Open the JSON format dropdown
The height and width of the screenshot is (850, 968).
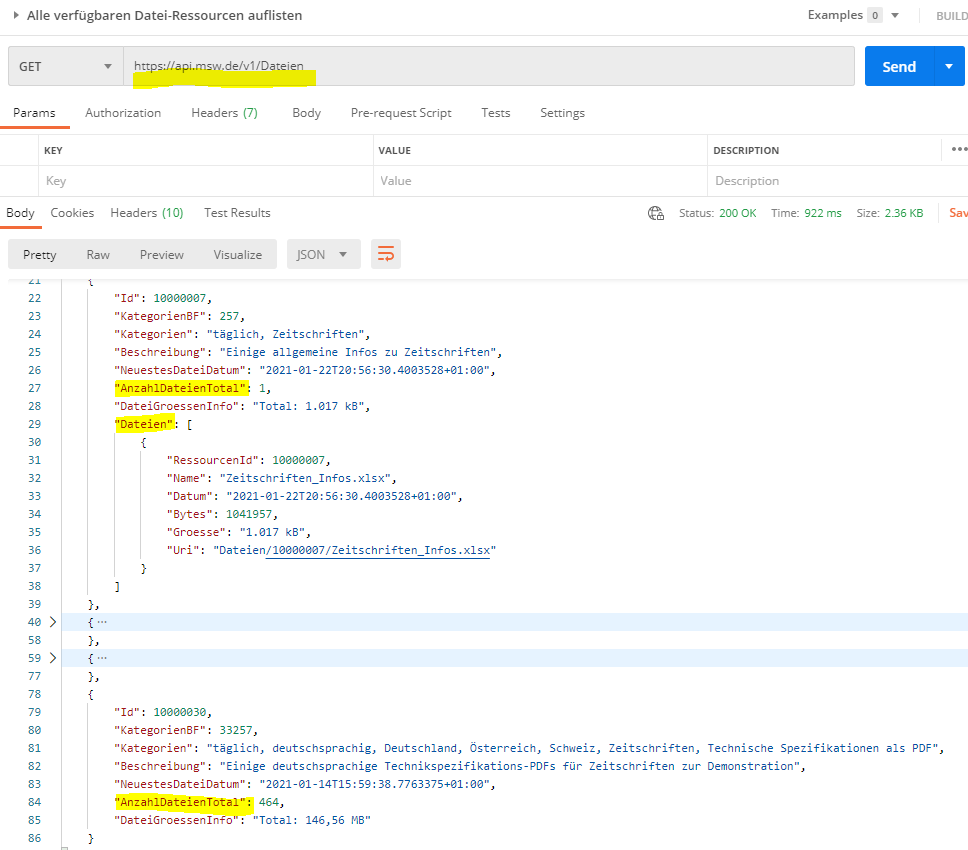point(323,254)
